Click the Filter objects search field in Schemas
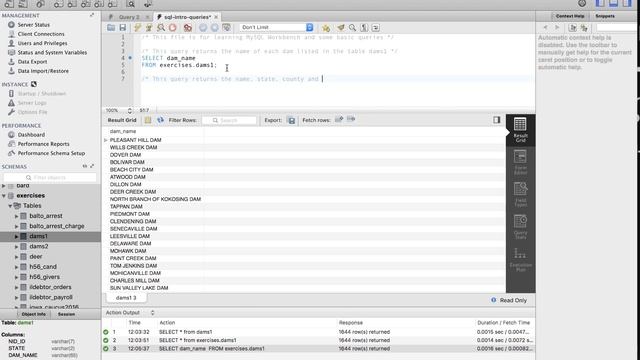The width and height of the screenshot is (640, 360). (50, 178)
